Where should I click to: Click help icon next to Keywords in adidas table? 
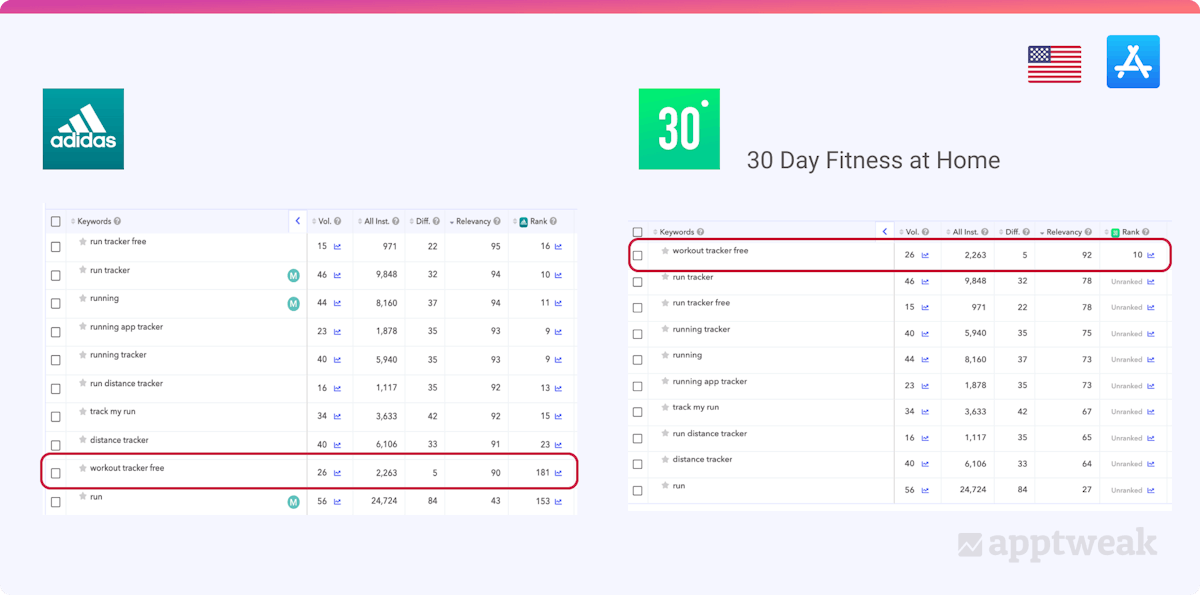pos(117,222)
